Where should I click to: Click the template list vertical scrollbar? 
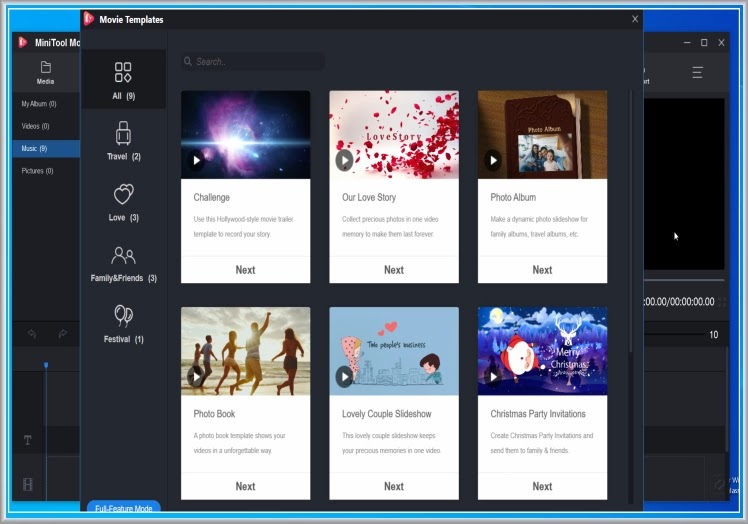click(x=631, y=220)
